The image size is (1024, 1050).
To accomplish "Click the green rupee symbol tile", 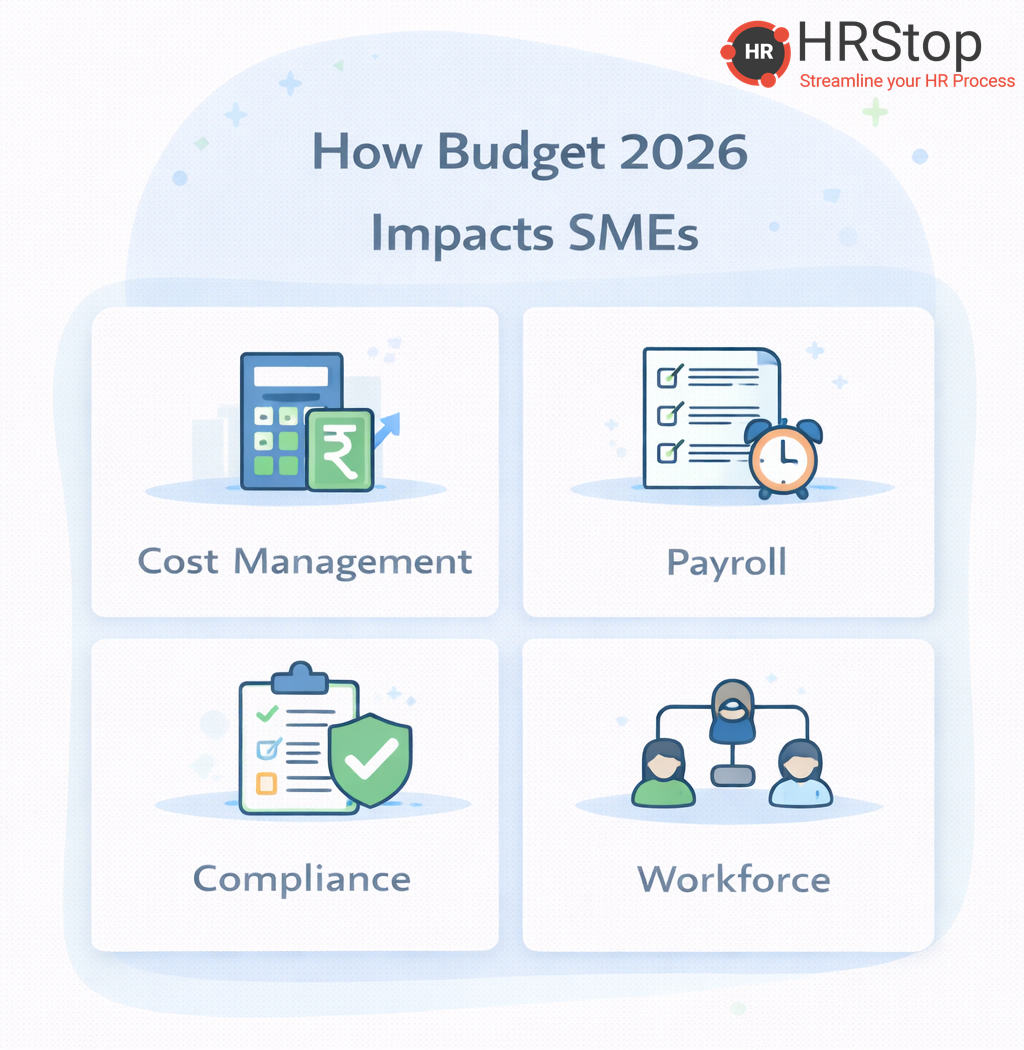I will (x=340, y=451).
